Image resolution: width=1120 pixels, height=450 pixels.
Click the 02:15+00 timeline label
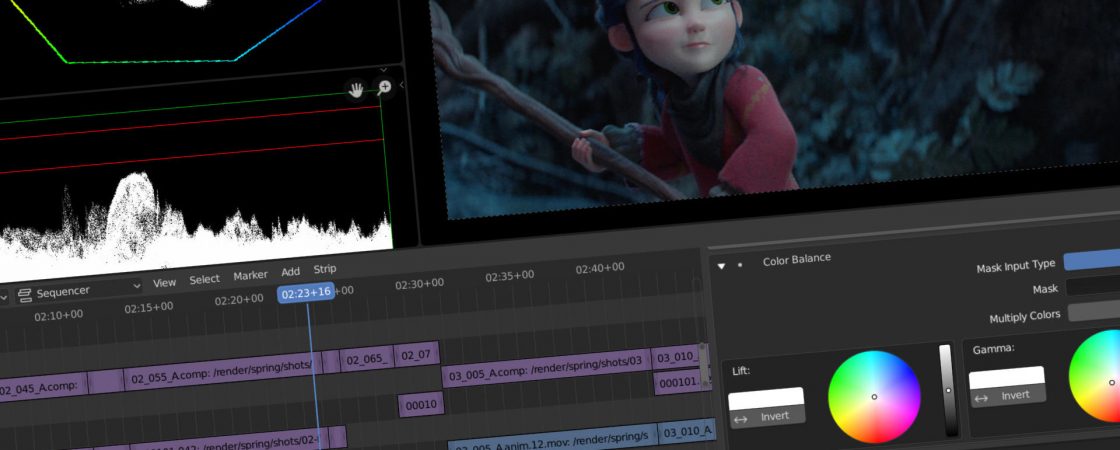pos(149,307)
